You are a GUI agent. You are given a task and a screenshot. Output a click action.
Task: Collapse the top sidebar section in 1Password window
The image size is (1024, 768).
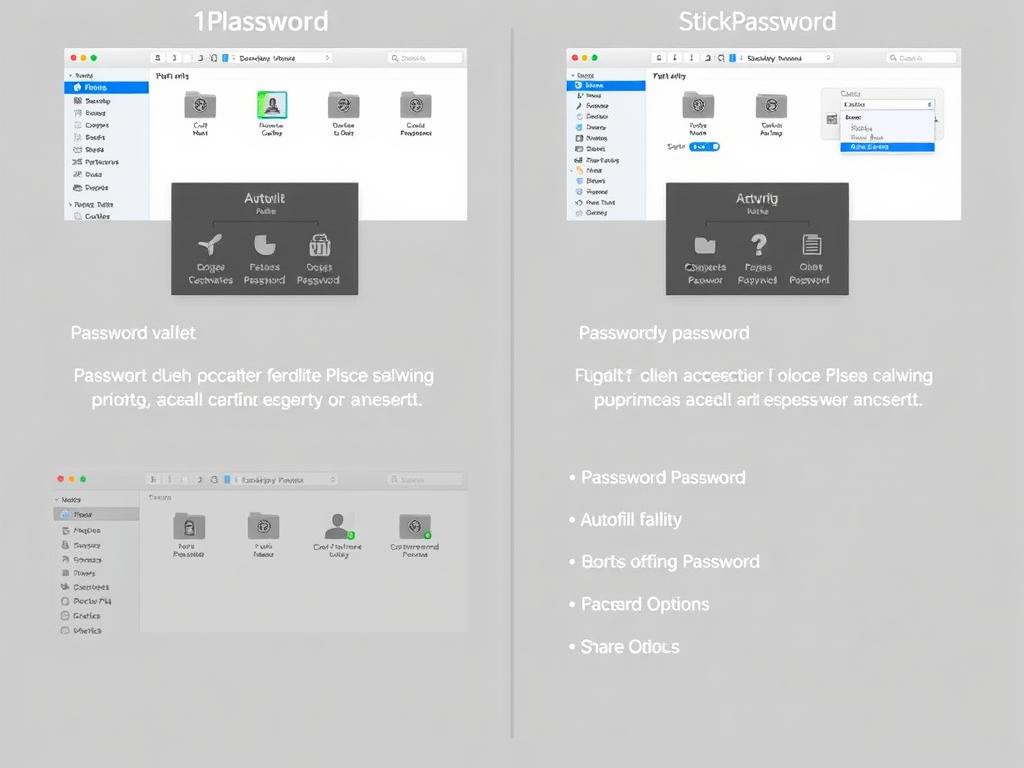(x=71, y=76)
